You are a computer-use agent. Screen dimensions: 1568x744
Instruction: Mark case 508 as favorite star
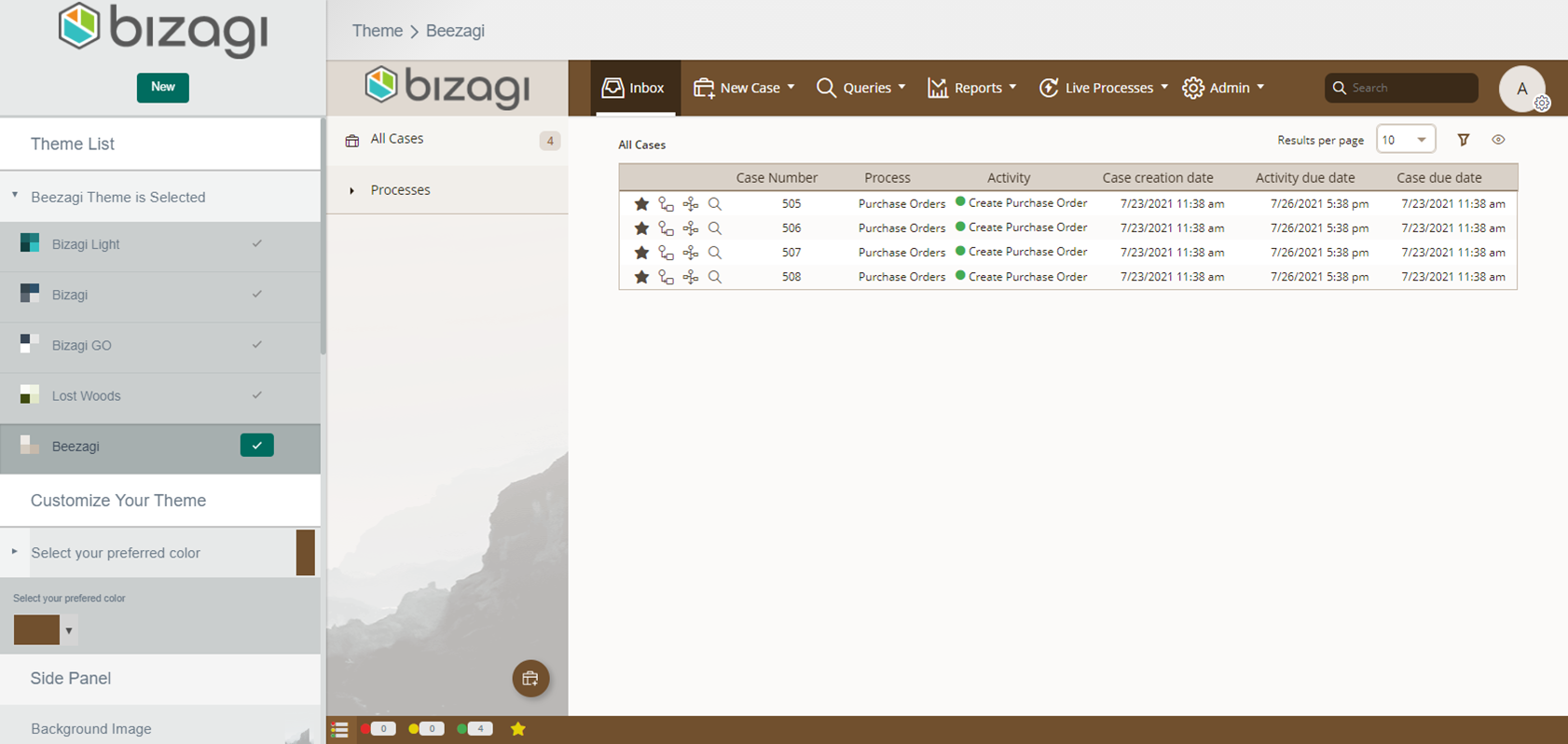coord(641,276)
